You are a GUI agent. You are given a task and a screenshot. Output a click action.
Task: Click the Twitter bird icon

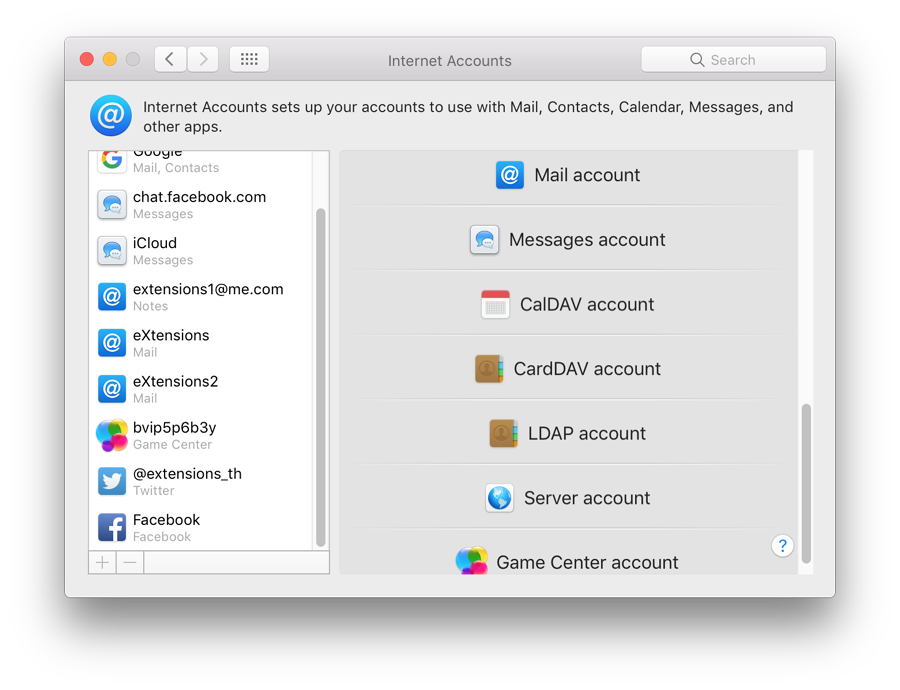click(112, 481)
